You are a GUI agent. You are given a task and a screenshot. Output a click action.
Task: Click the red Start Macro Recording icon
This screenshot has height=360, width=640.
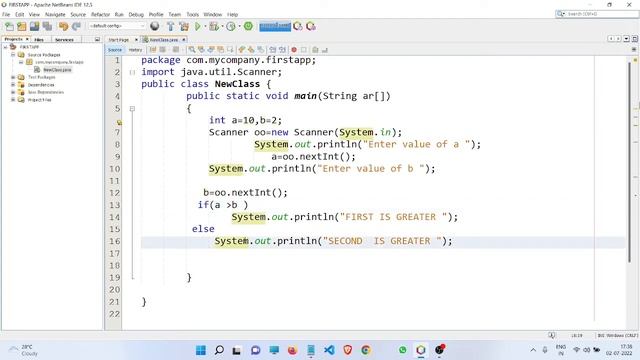coord(294,50)
